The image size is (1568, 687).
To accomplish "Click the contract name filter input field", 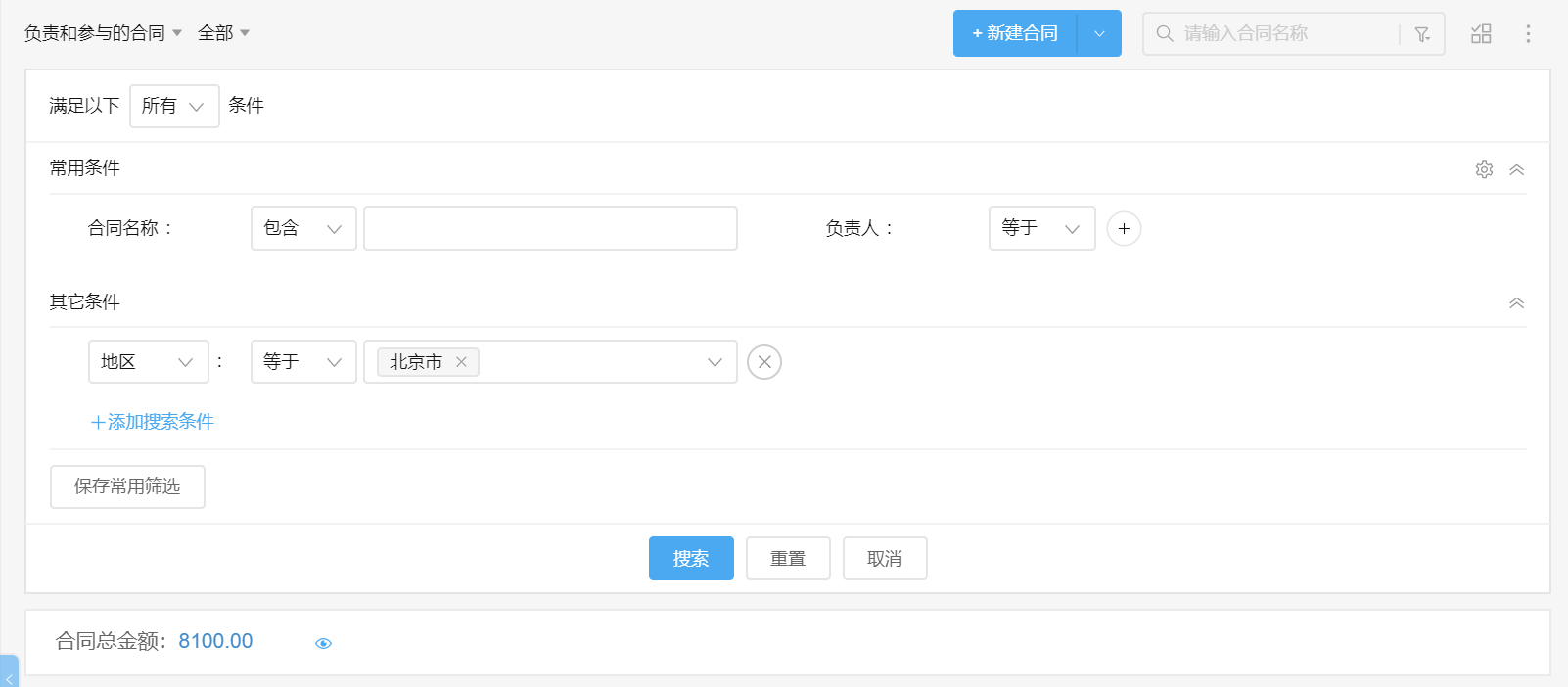I will pos(550,229).
